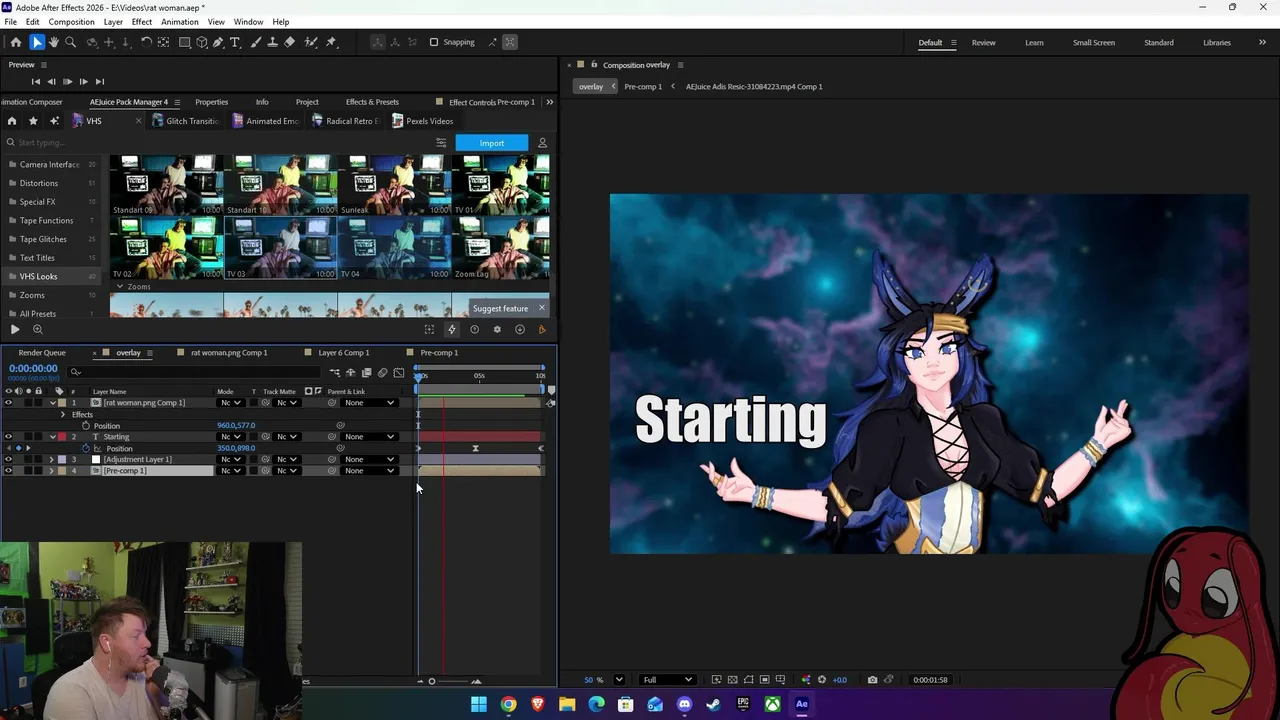The height and width of the screenshot is (720, 1280).
Task: Open the Animation menu
Action: point(180,22)
